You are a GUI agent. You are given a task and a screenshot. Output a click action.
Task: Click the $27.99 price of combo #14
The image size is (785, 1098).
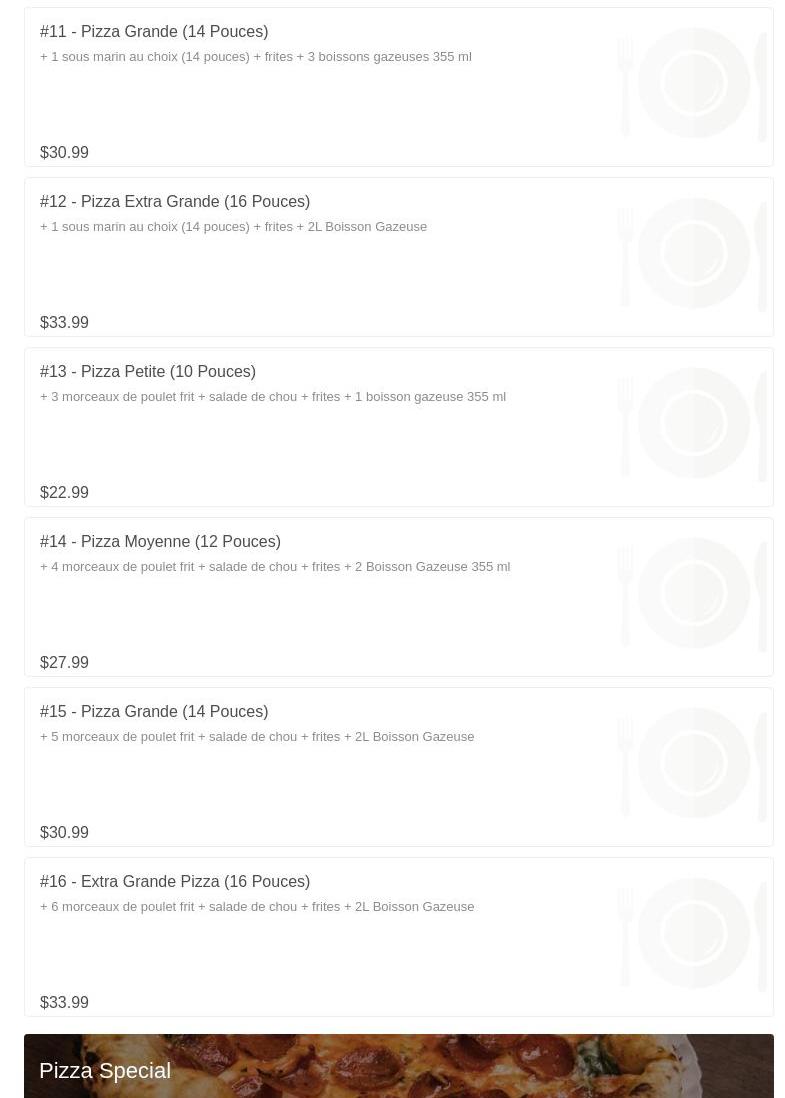tap(64, 663)
